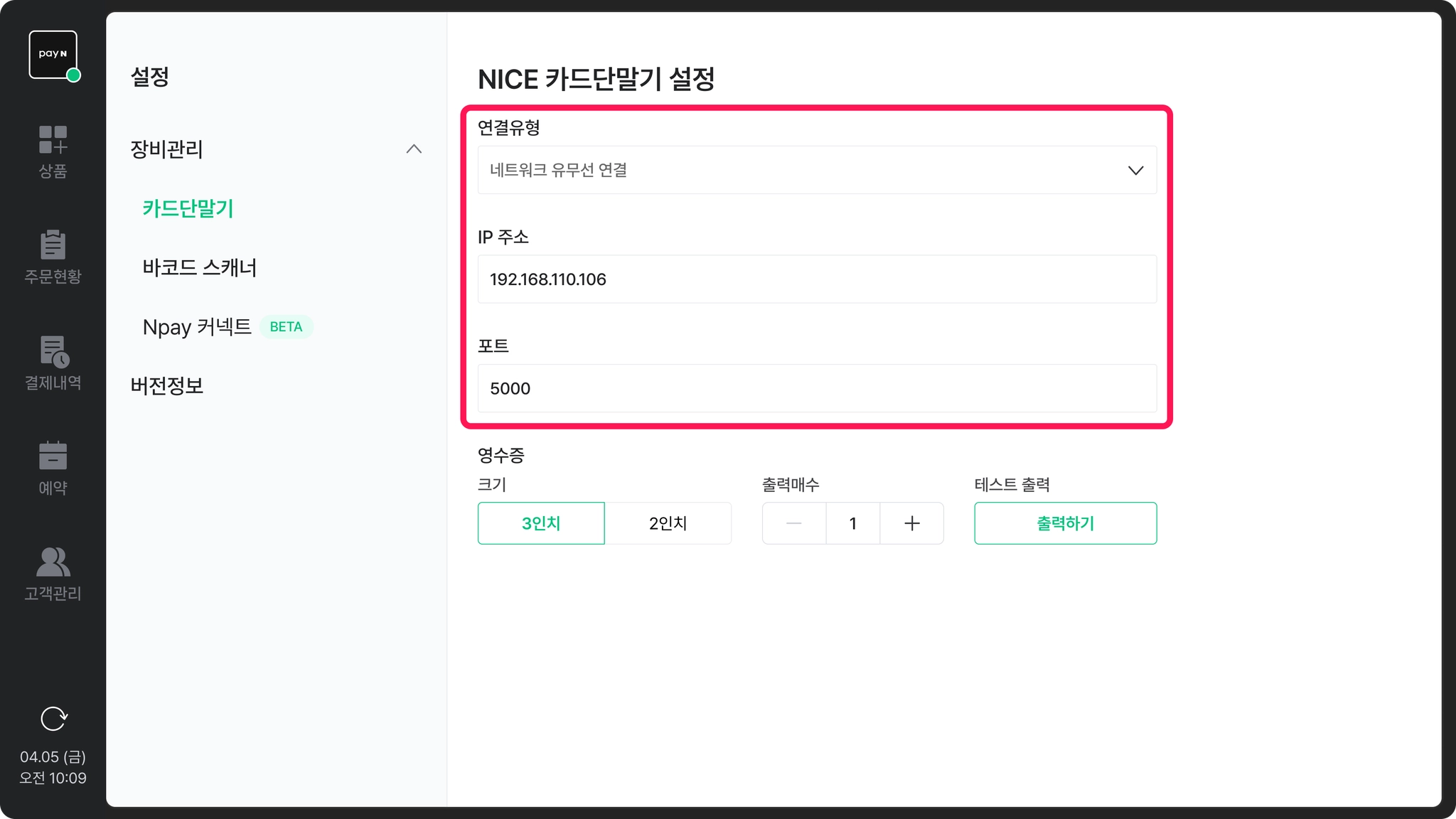Click the minus icon for 출력매수
1456x819 pixels.
794,523
